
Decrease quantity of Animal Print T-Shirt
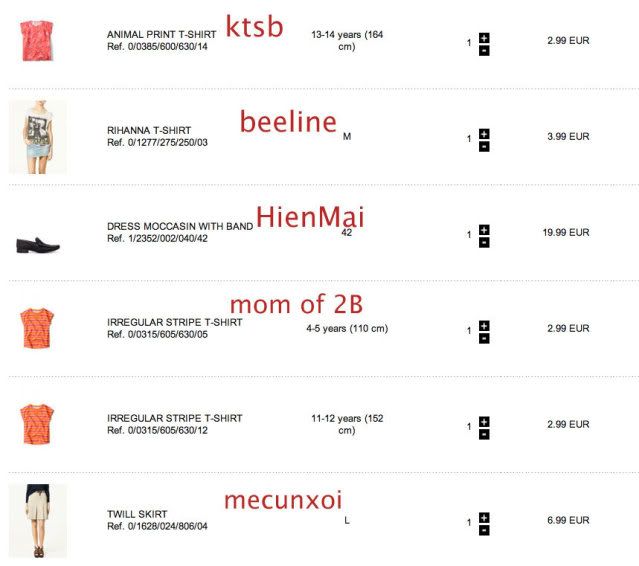tap(484, 49)
